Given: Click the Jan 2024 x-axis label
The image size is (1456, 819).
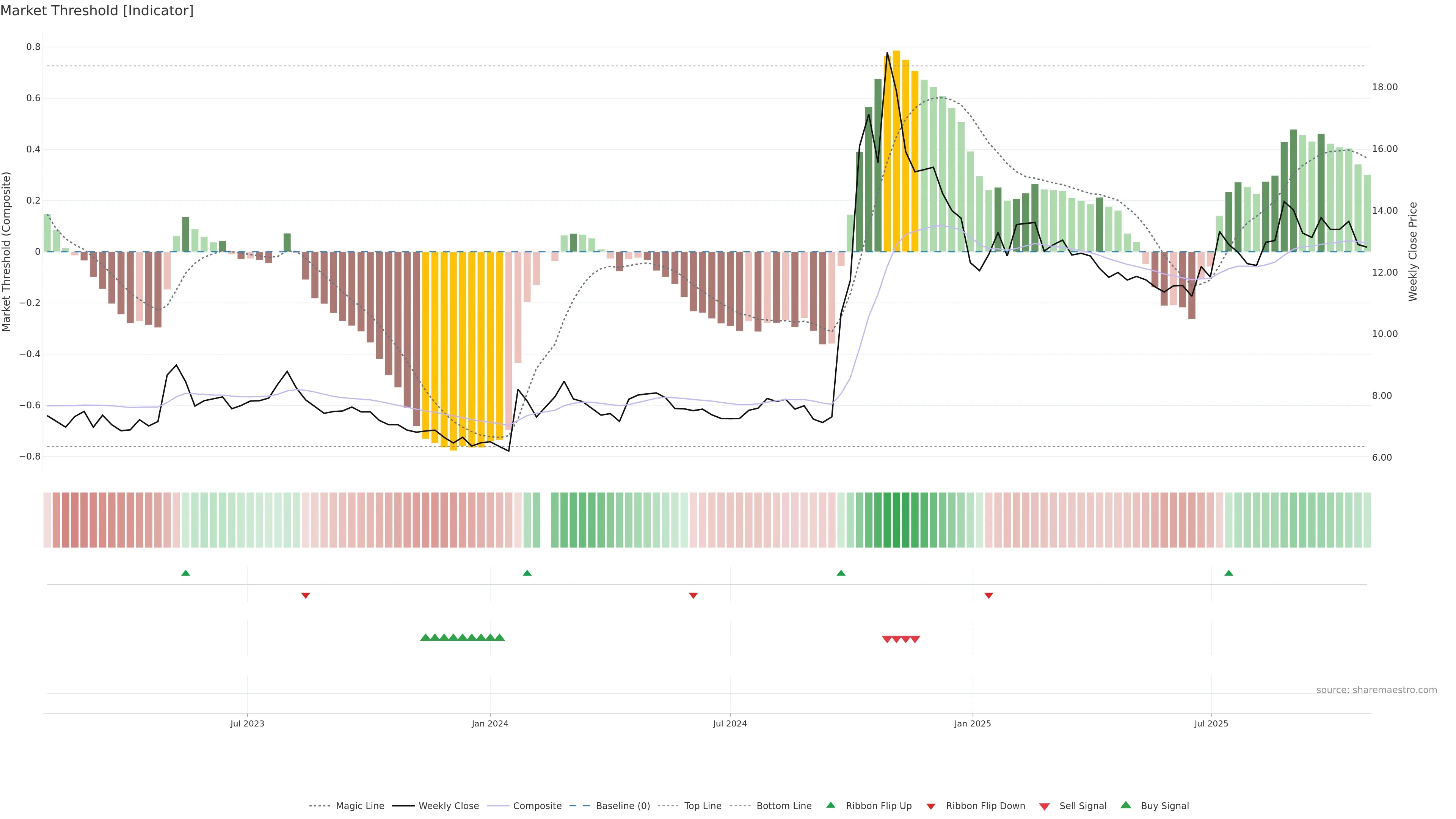Looking at the screenshot, I should click(490, 723).
